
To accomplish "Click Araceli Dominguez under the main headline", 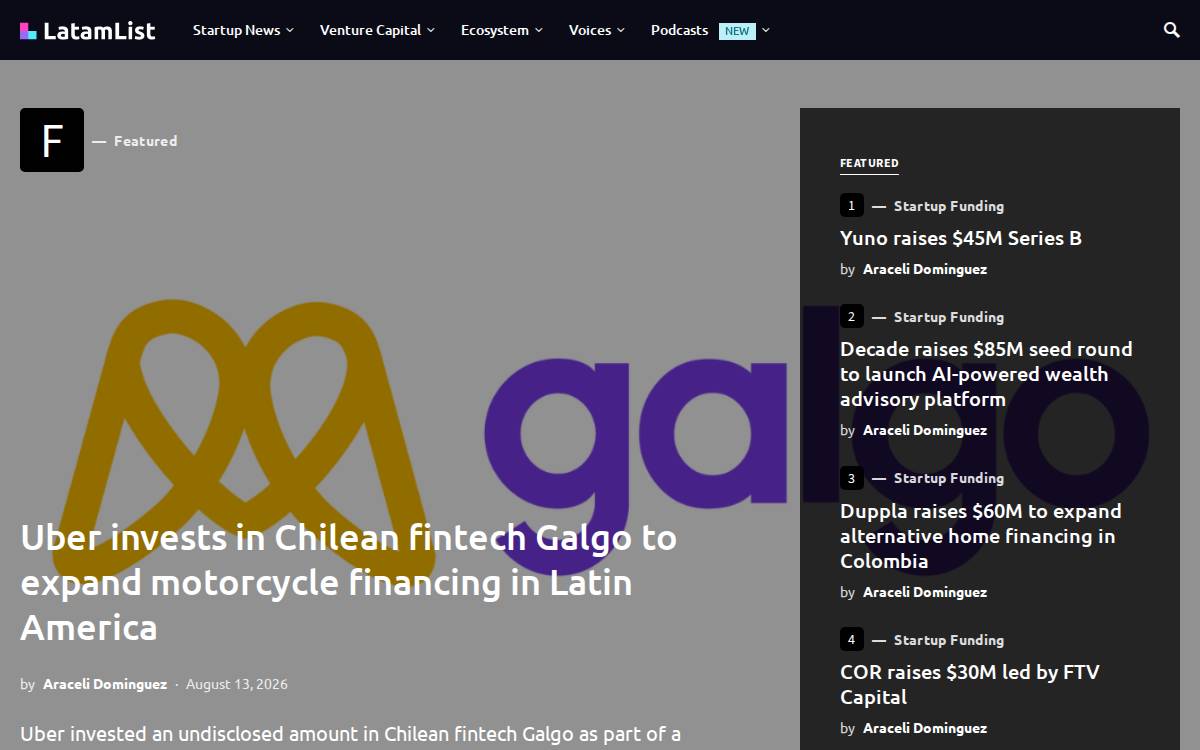I will [x=105, y=685].
